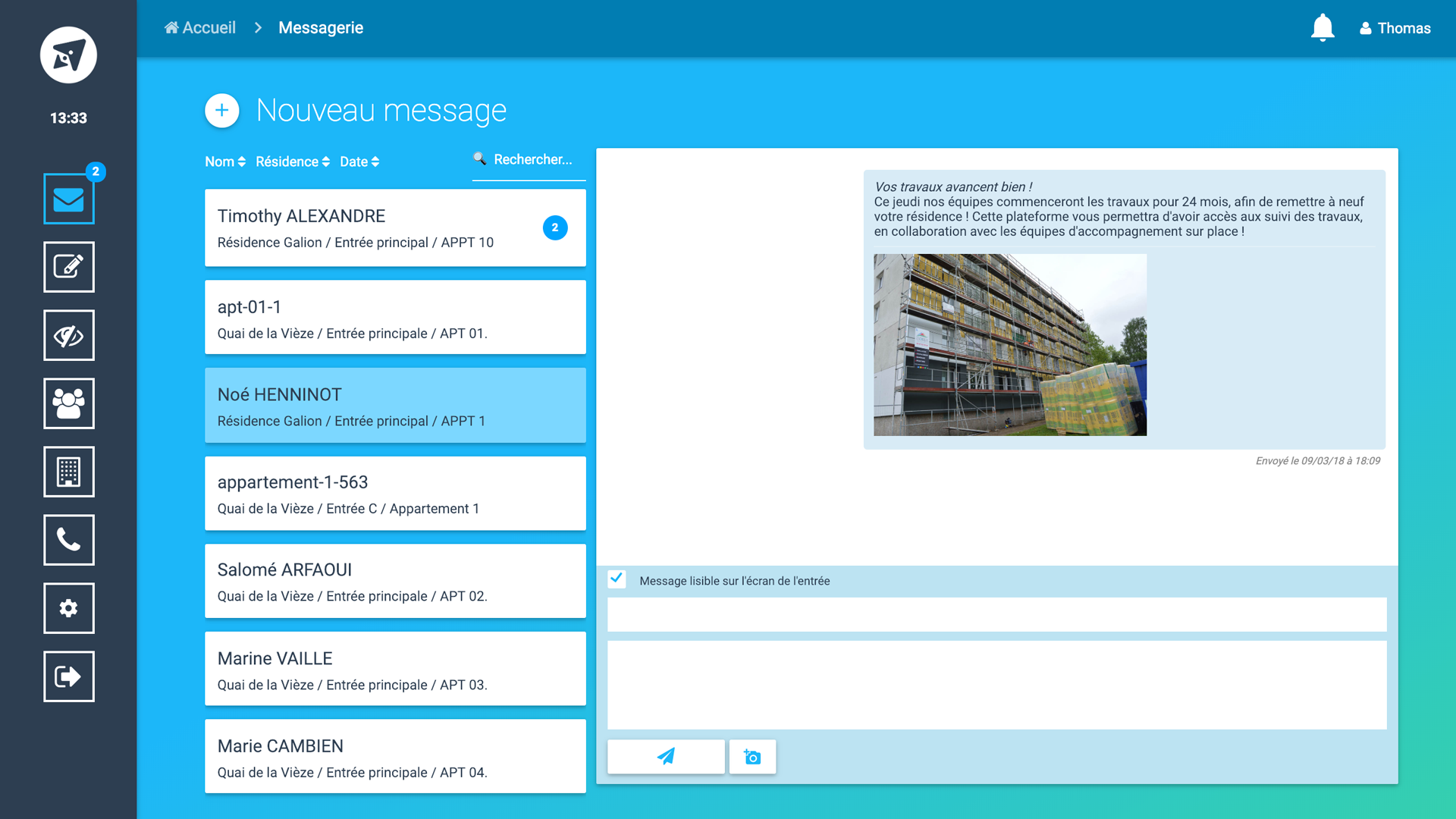
Task: Open the construction site photo thumbnail
Action: click(x=1009, y=345)
